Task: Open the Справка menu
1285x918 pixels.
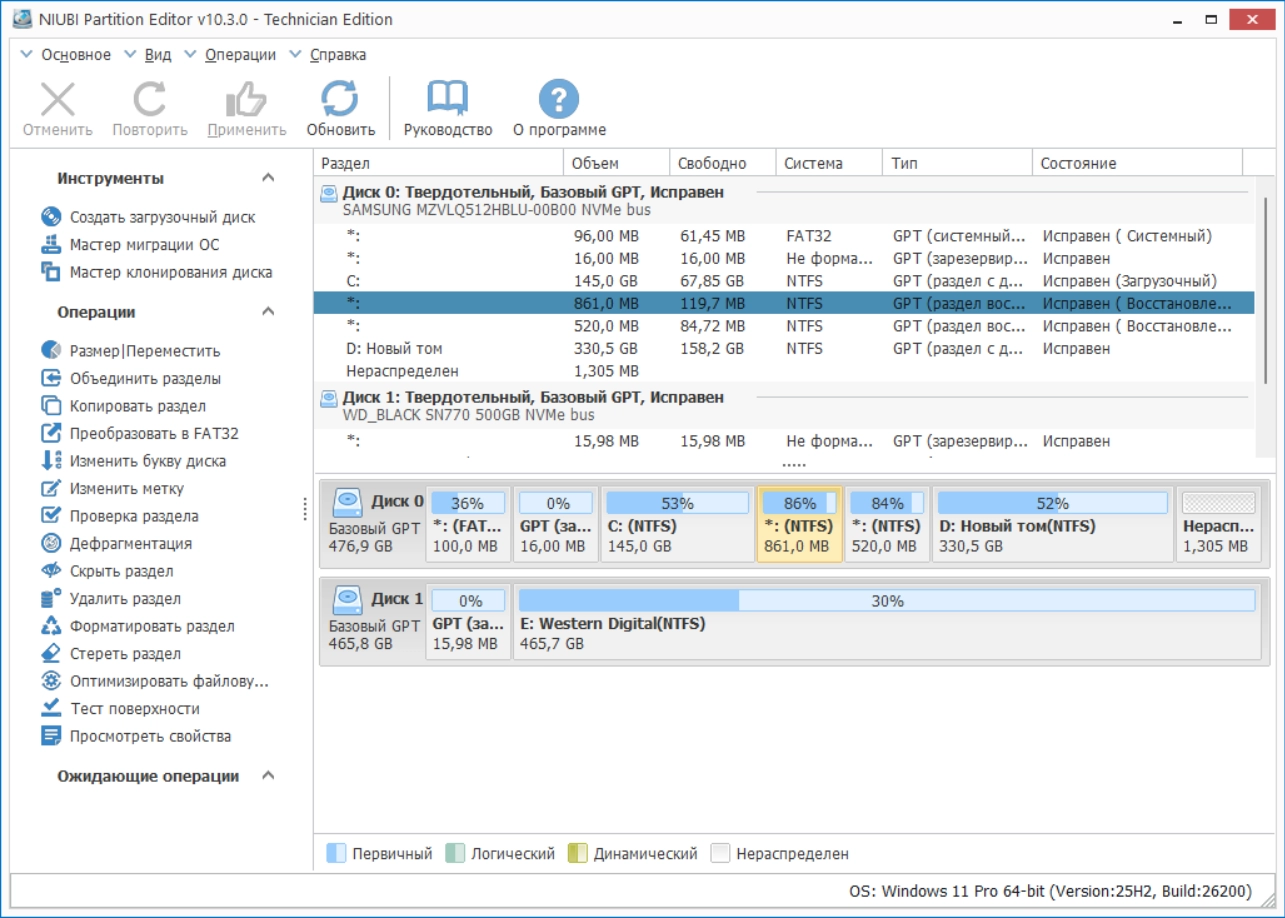Action: [338, 55]
